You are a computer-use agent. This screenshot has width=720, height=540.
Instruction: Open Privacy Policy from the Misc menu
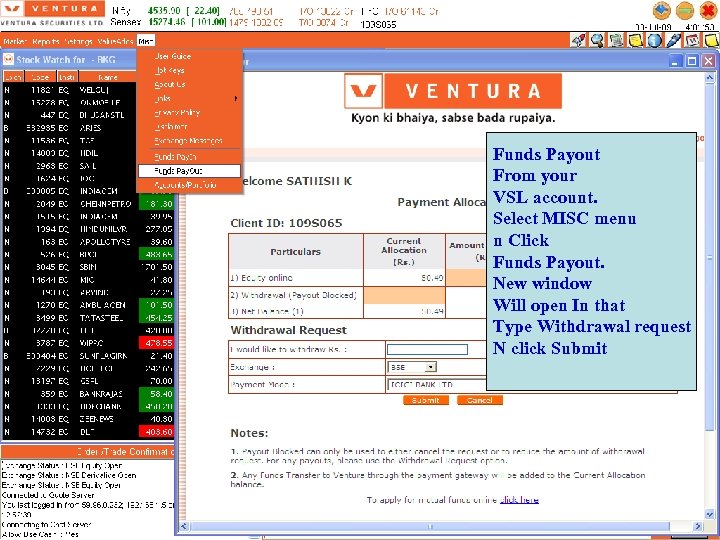pos(177,112)
